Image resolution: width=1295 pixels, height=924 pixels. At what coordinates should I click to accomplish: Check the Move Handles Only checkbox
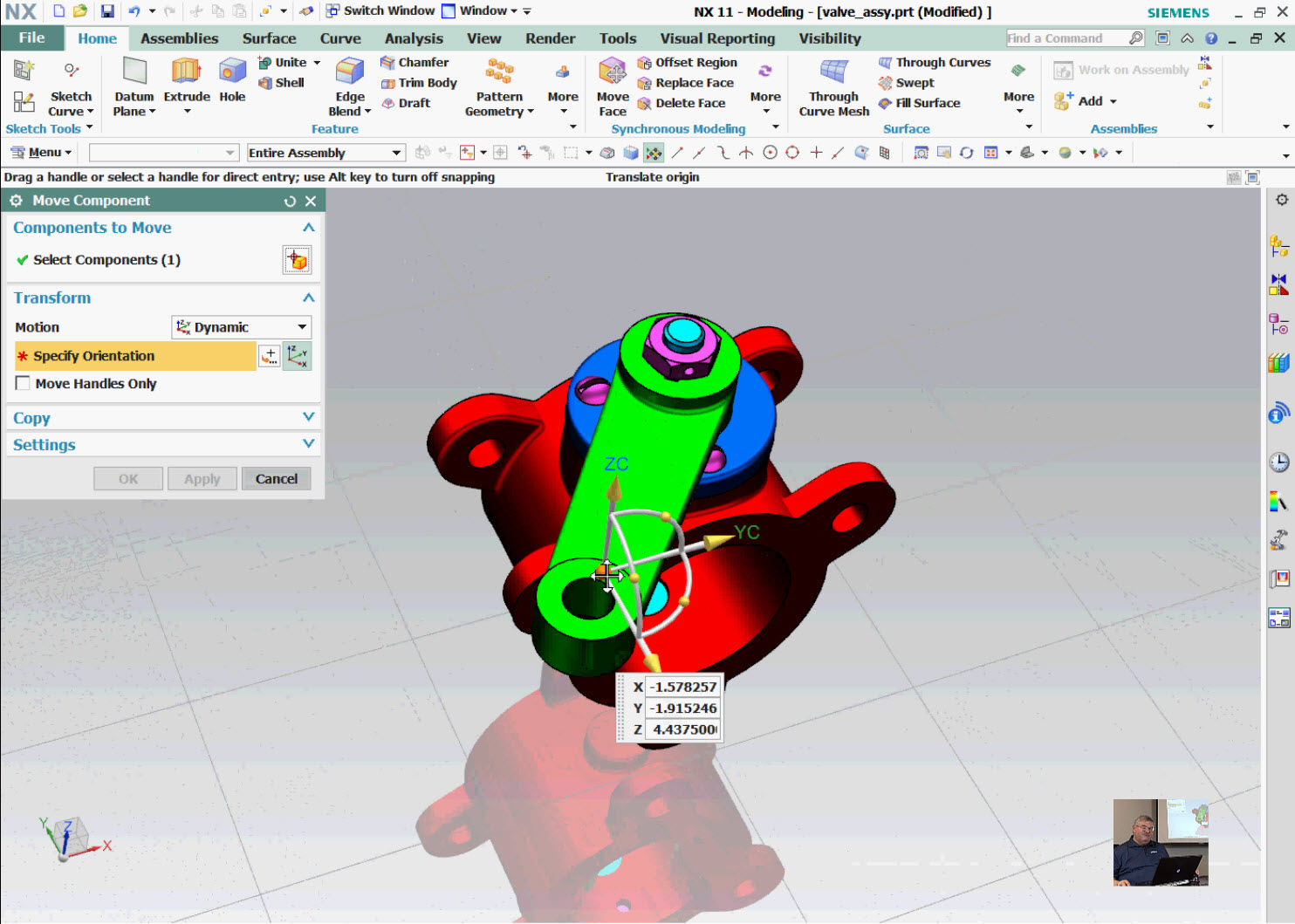point(23,383)
